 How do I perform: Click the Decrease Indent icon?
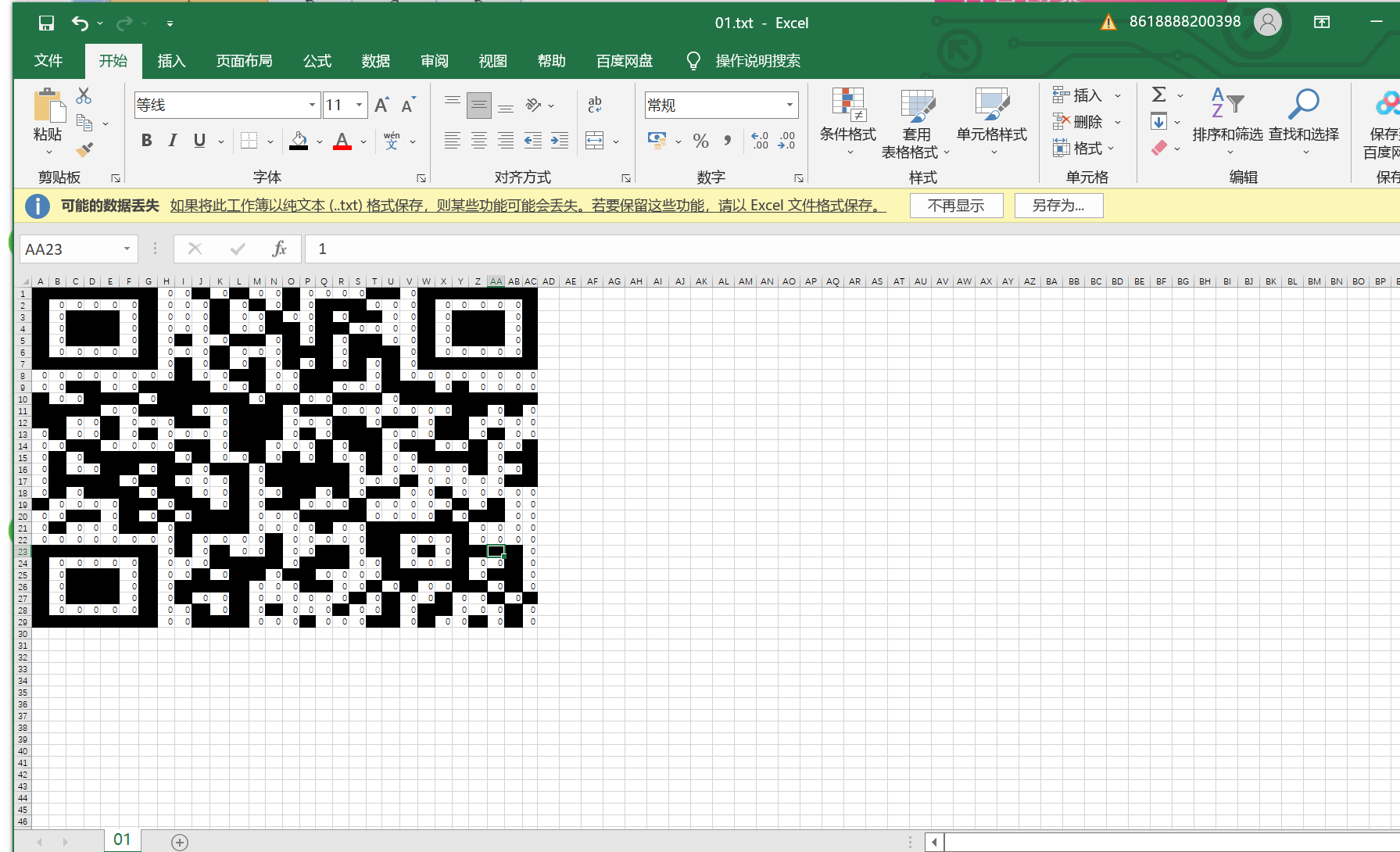[x=533, y=141]
